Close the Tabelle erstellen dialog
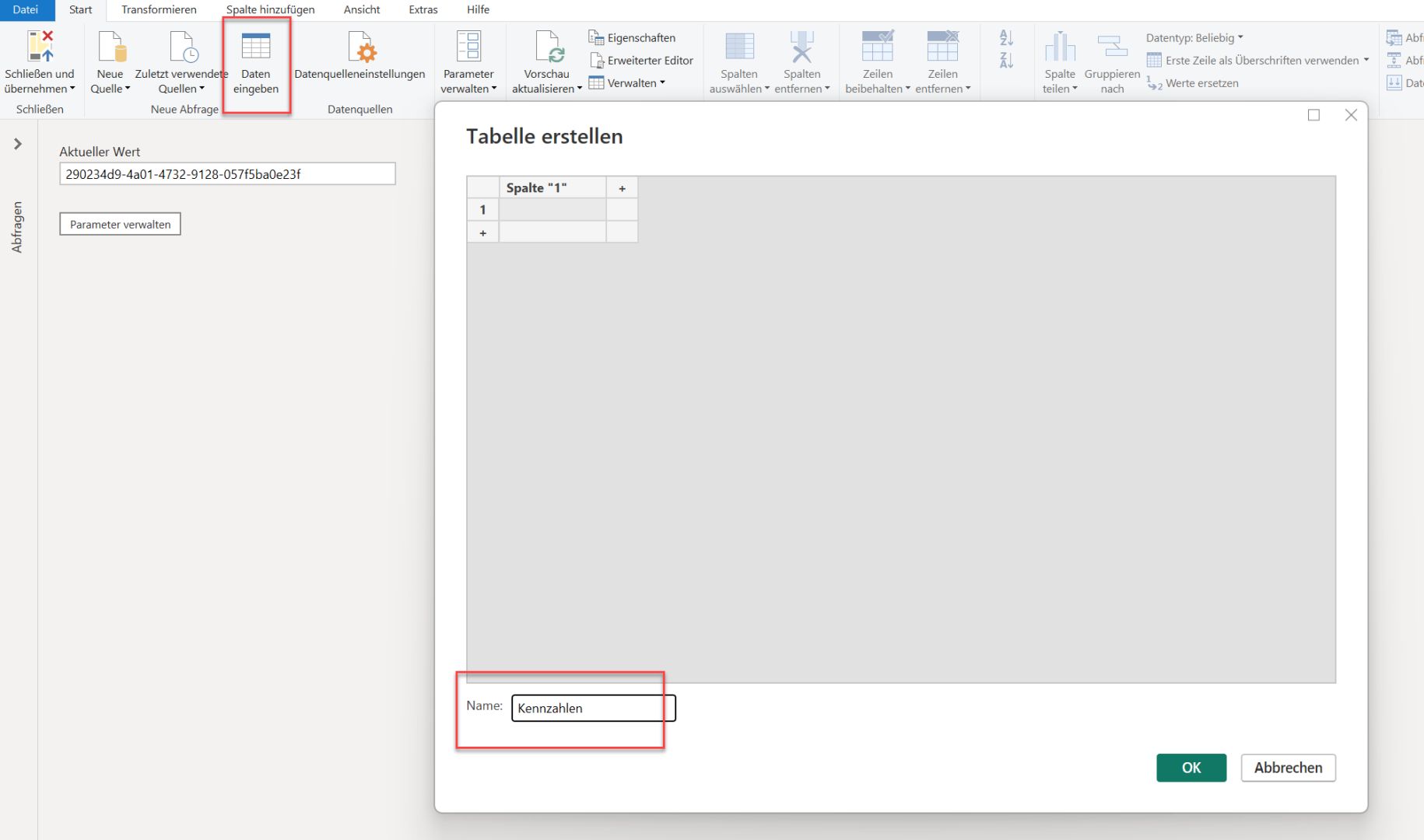This screenshot has width=1424, height=840. [1351, 115]
